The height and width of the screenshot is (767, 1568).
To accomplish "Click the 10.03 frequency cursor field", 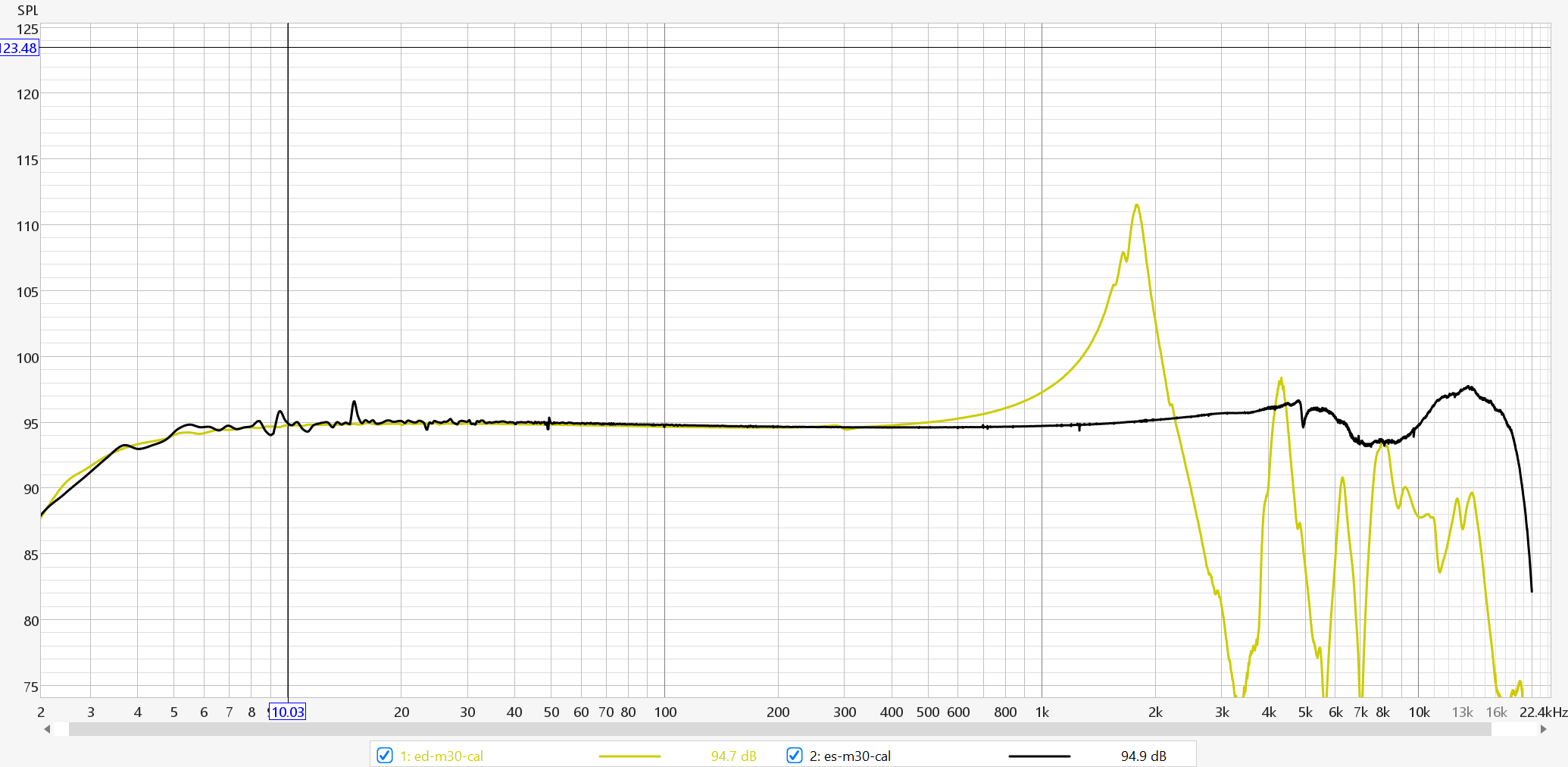I will pyautogui.click(x=287, y=712).
